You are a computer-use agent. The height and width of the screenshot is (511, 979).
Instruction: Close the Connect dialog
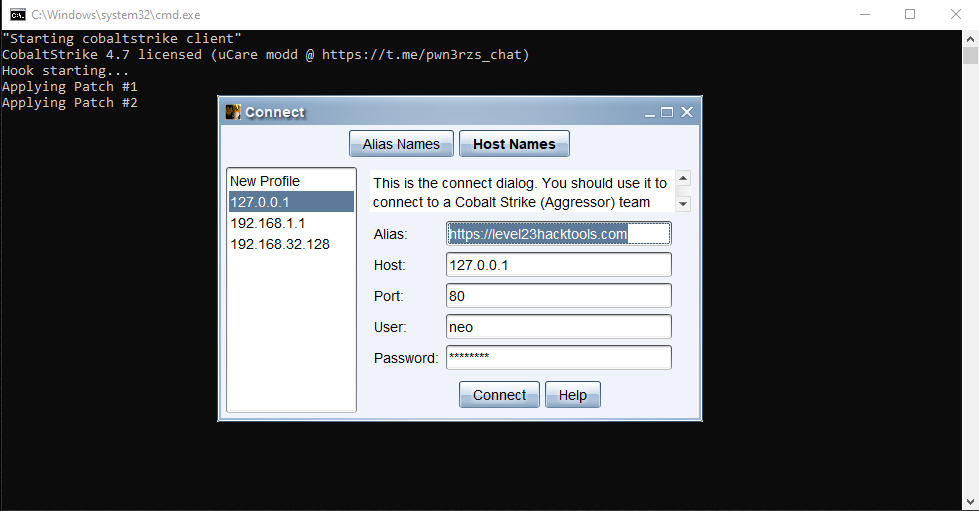[687, 112]
